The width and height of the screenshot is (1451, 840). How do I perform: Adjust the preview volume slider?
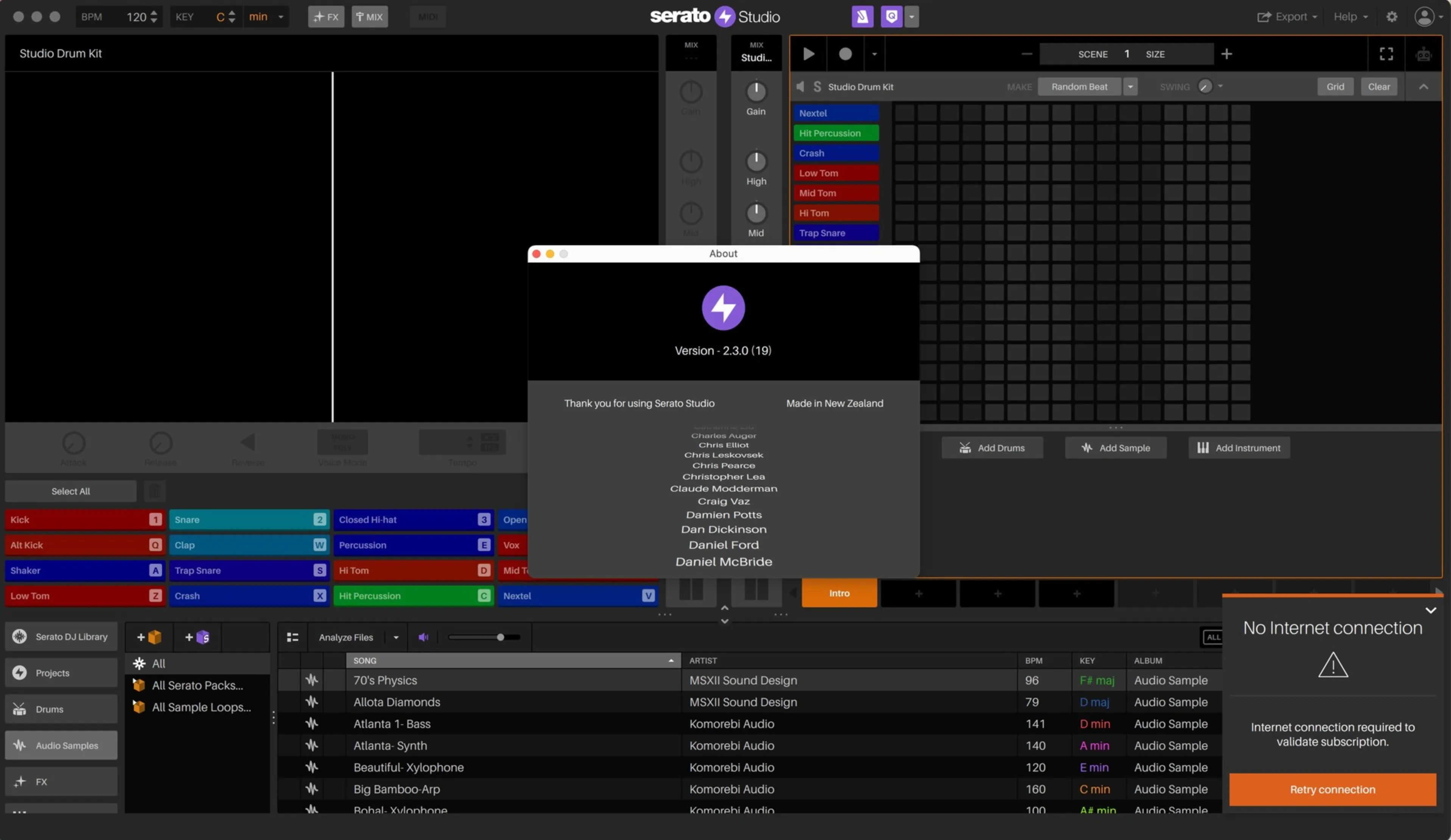(x=484, y=637)
